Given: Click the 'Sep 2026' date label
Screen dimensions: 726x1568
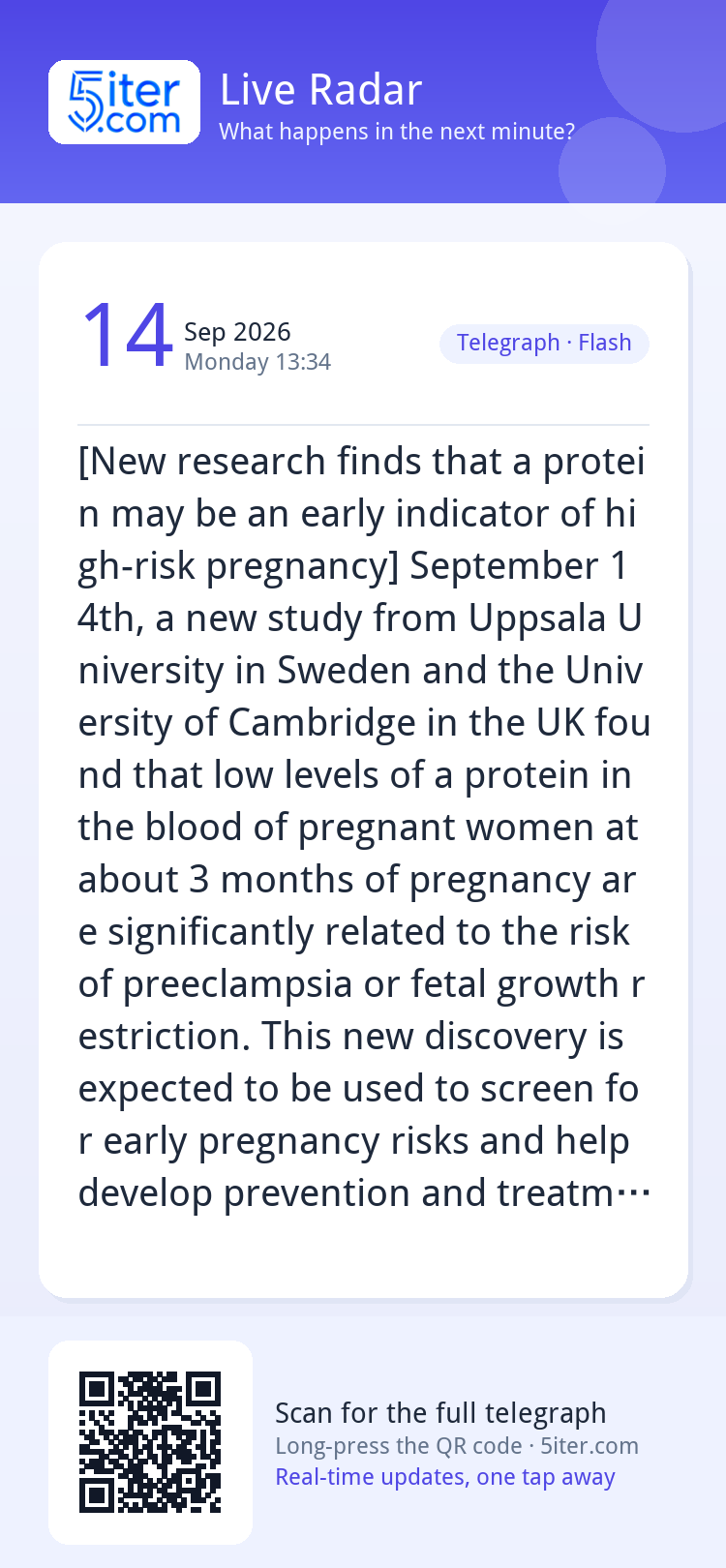Looking at the screenshot, I should click(x=237, y=332).
